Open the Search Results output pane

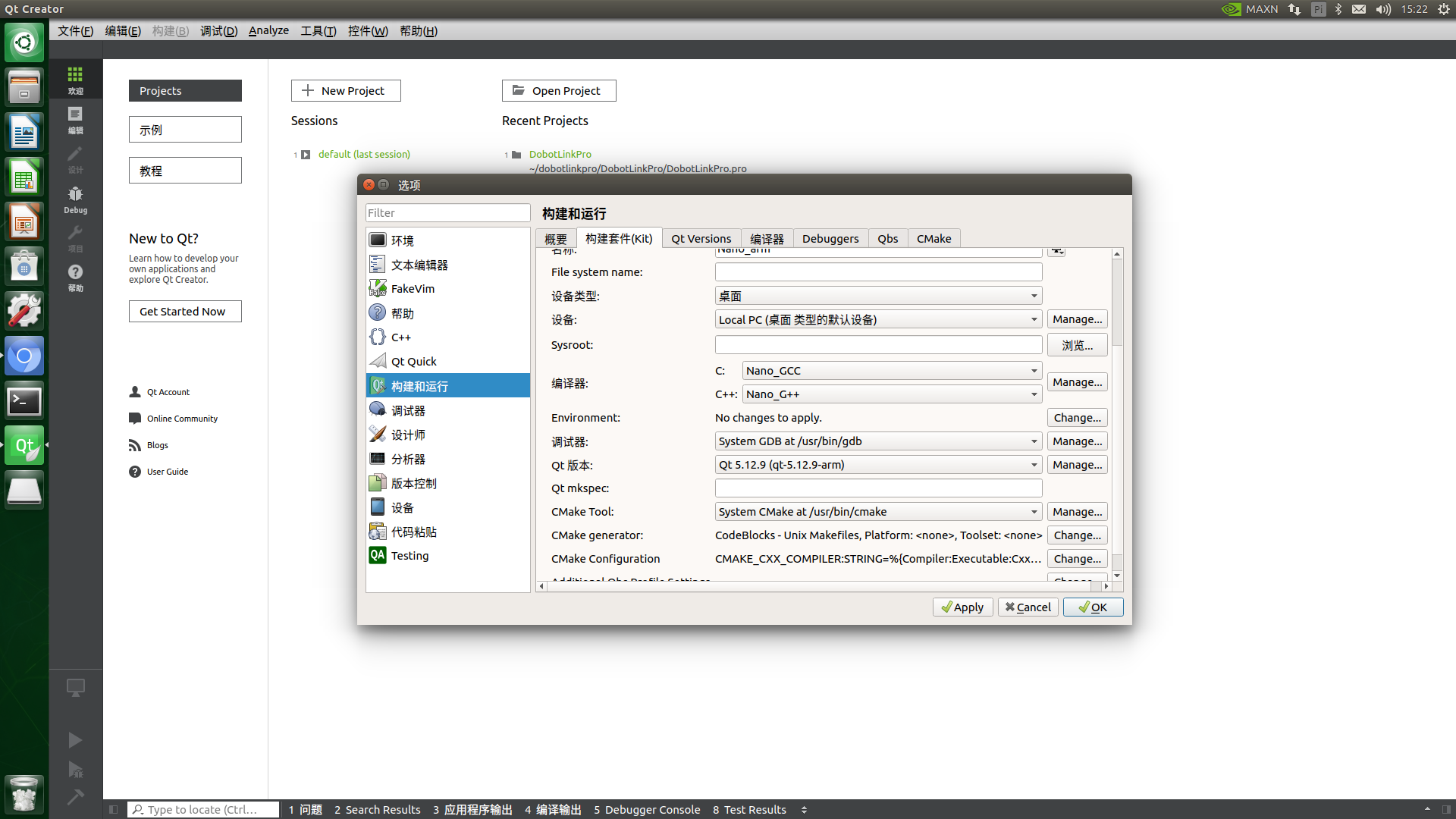coord(377,810)
